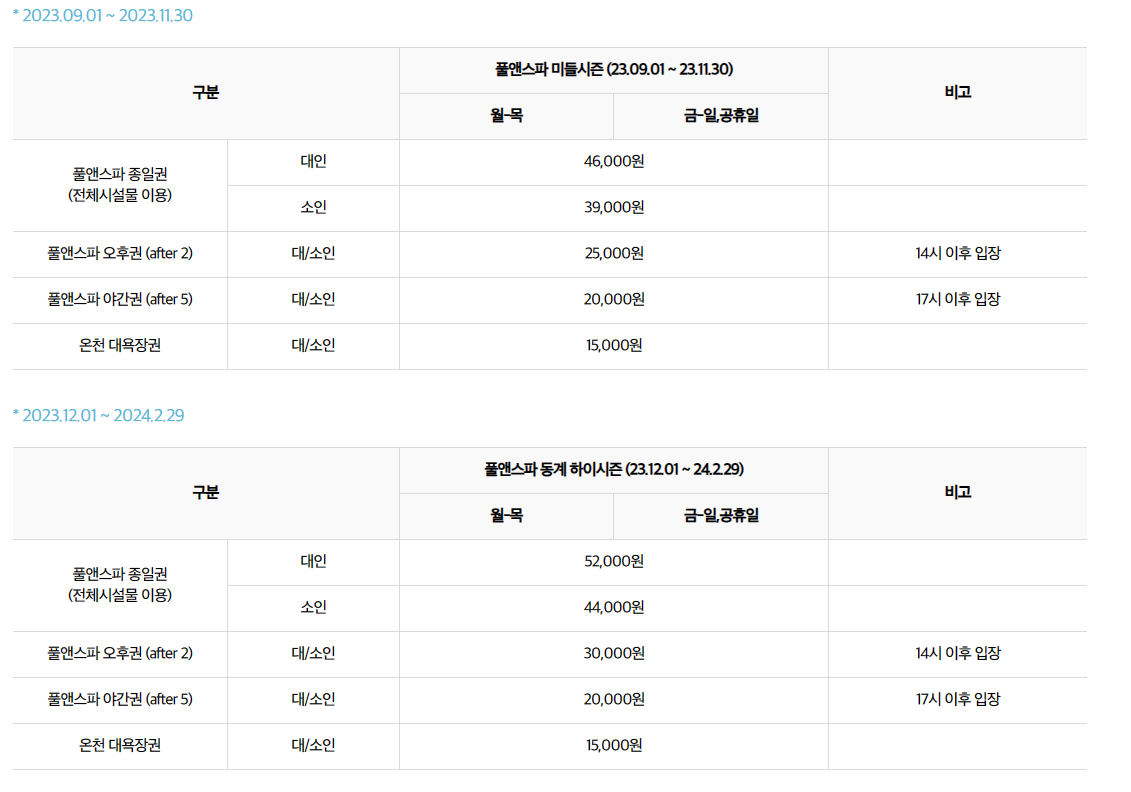Select the 월-목 header of the middle season table

[x=506, y=116]
